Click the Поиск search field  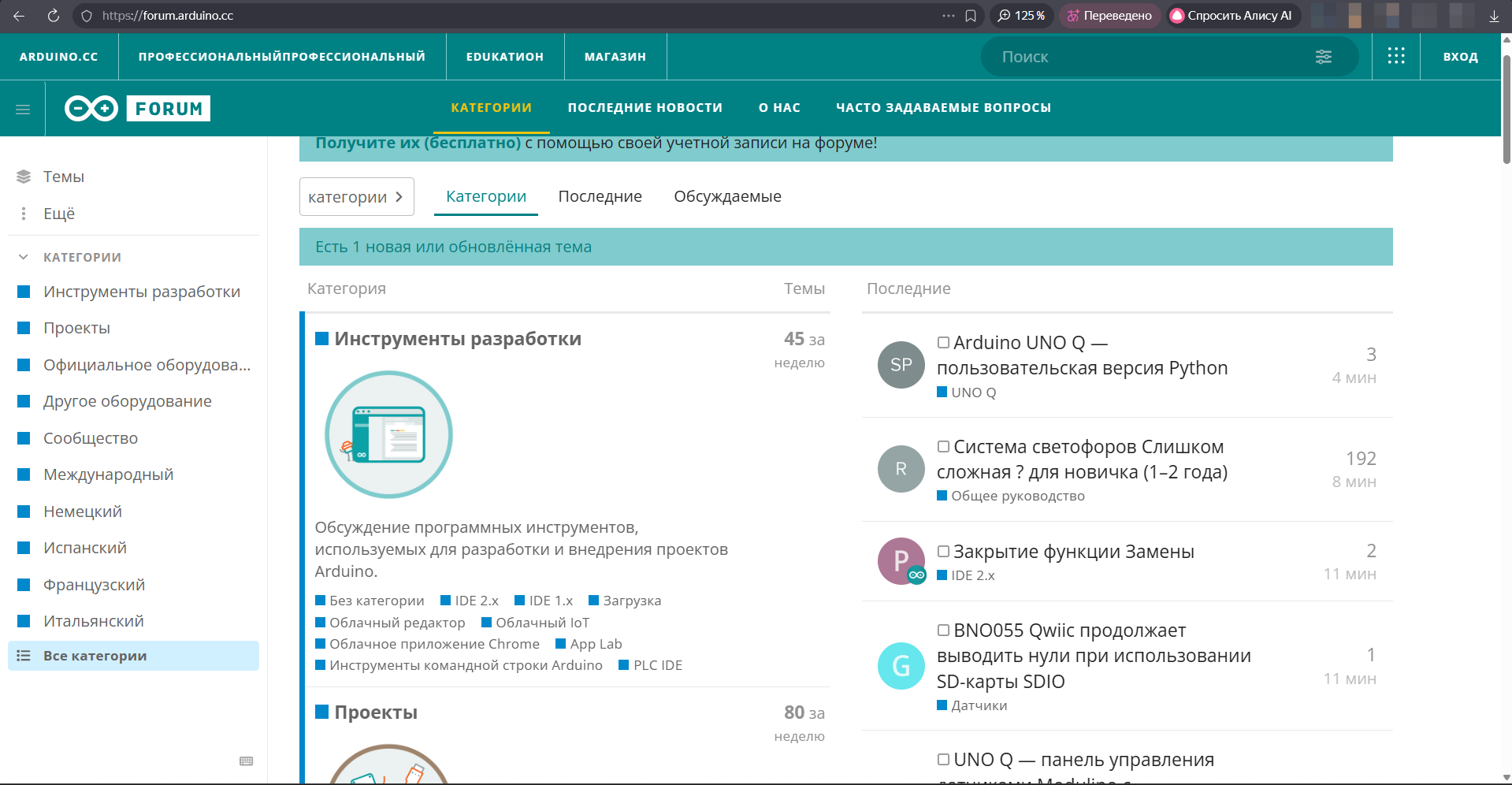1142,57
